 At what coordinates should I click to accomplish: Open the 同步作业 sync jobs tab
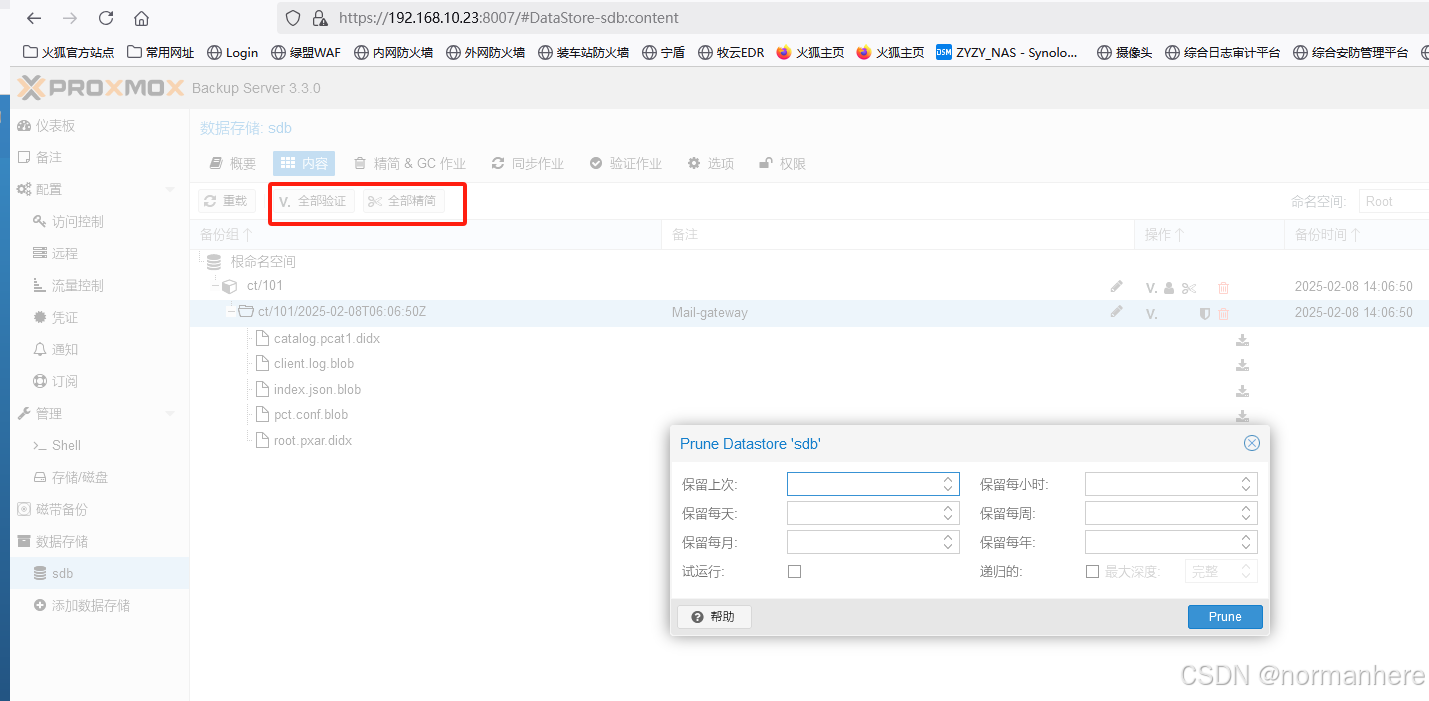tap(528, 163)
